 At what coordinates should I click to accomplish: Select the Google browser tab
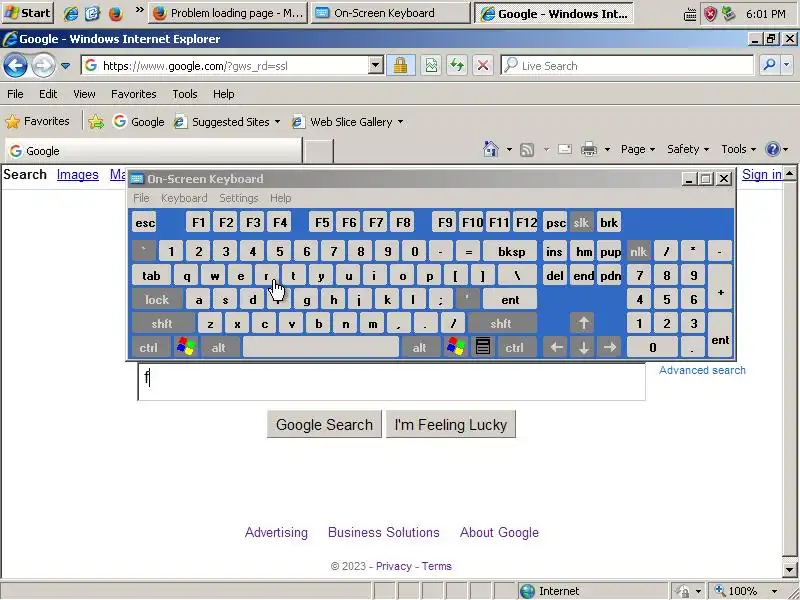[x=153, y=151]
